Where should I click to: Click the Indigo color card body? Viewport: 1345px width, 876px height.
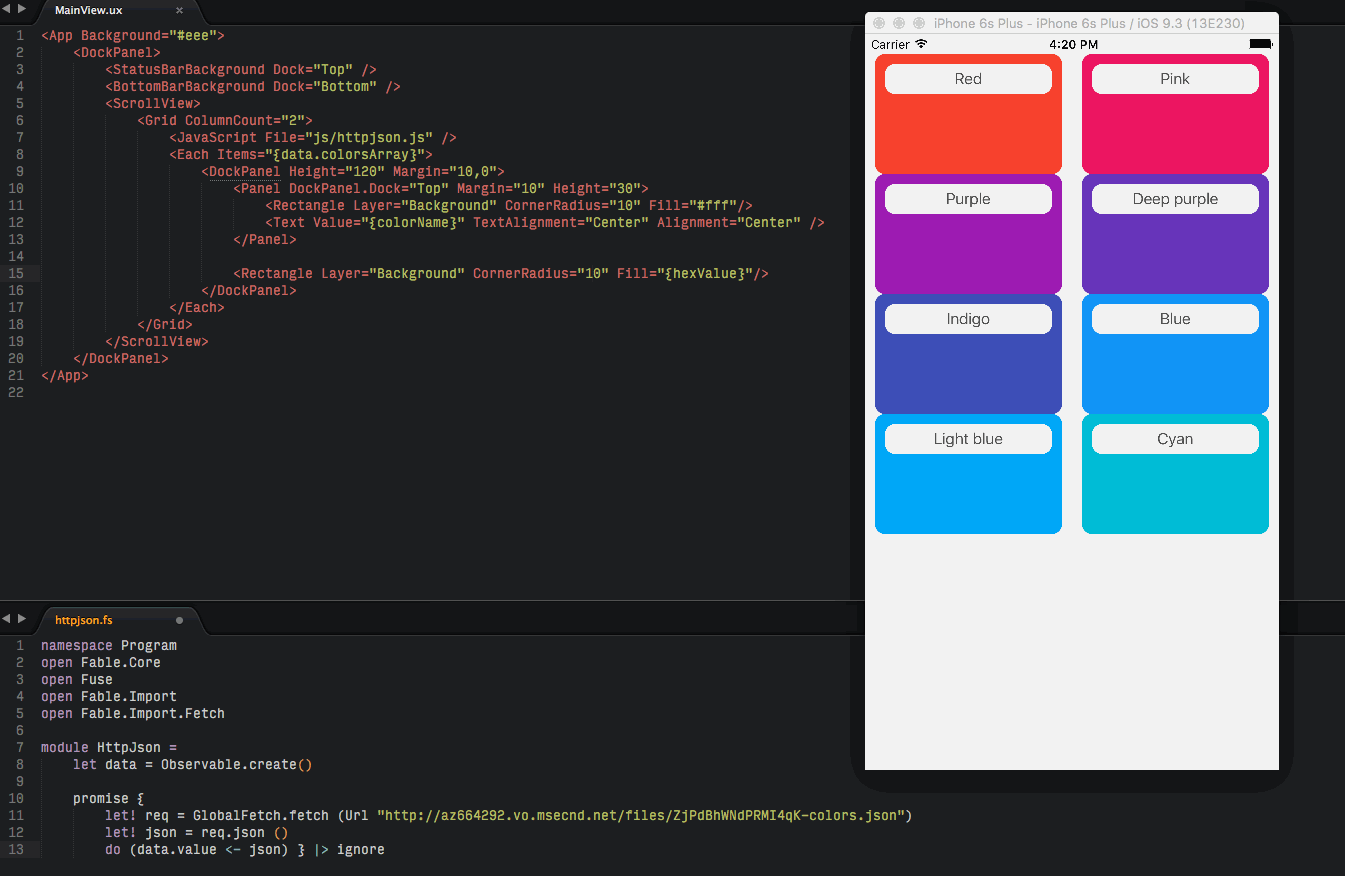point(968,373)
